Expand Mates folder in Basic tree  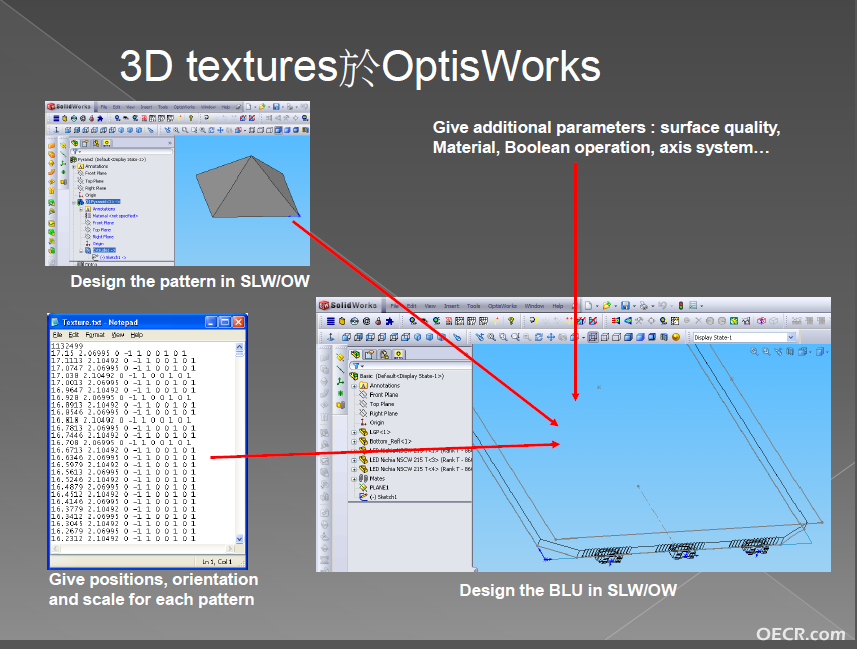pos(354,478)
